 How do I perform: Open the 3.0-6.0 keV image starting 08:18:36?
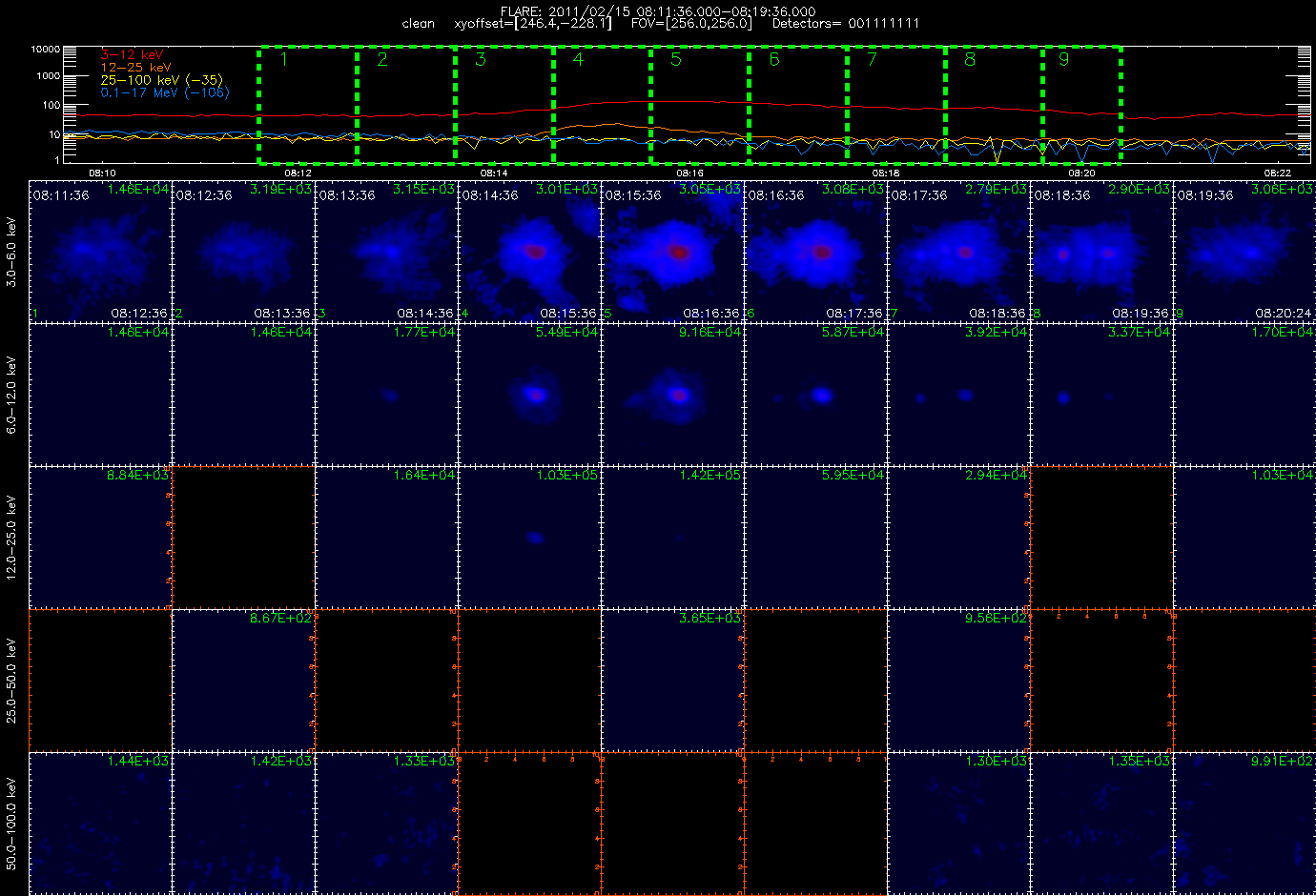pos(1101,251)
